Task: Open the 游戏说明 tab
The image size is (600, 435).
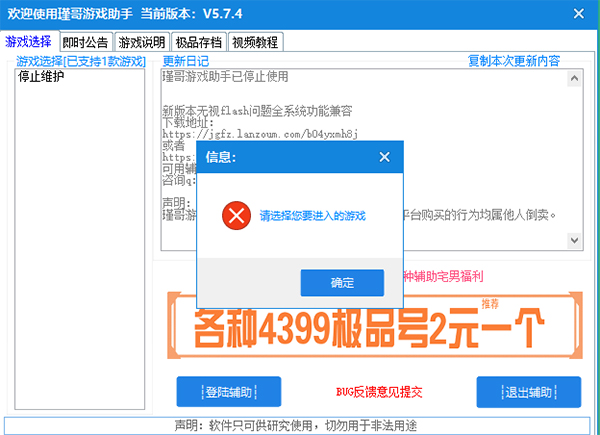Action: click(142, 42)
